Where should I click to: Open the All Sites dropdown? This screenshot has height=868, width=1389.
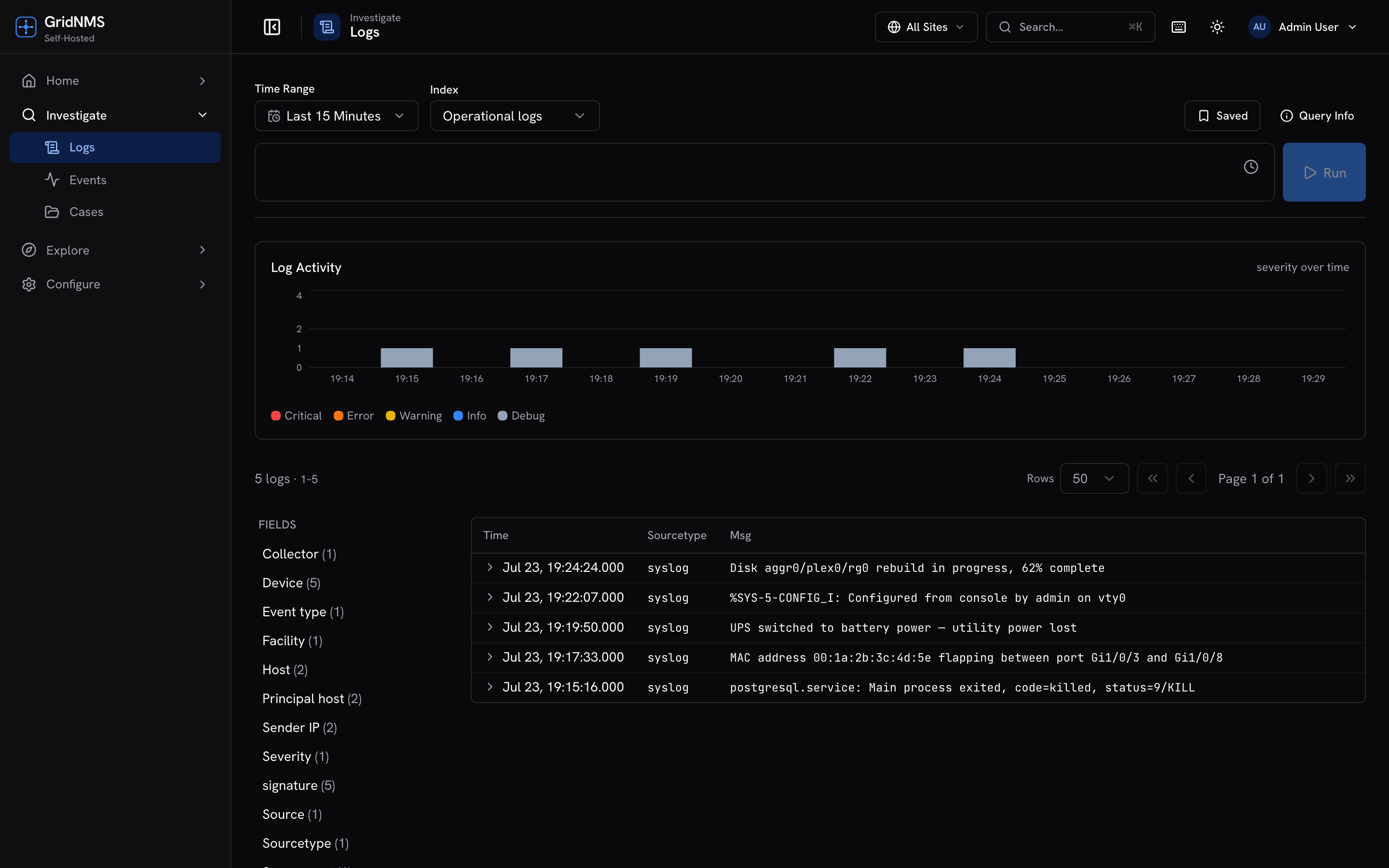pos(926,27)
